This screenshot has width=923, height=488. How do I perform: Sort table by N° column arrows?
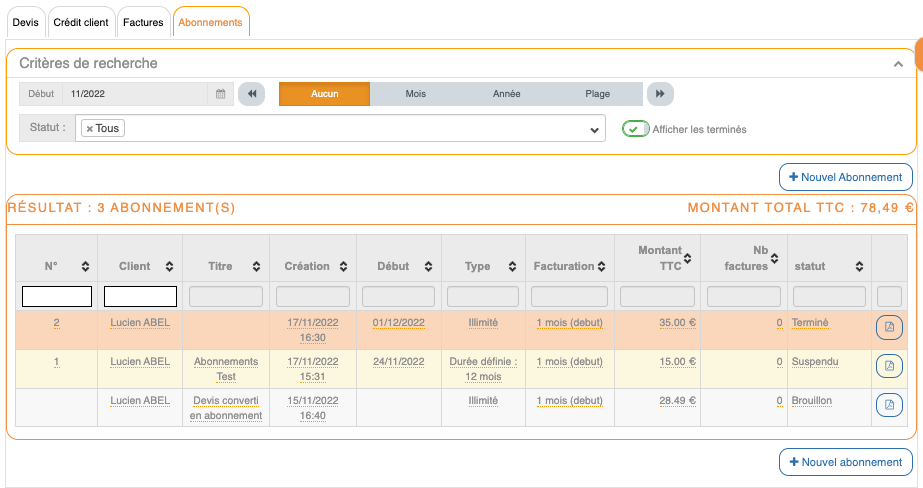point(84,267)
